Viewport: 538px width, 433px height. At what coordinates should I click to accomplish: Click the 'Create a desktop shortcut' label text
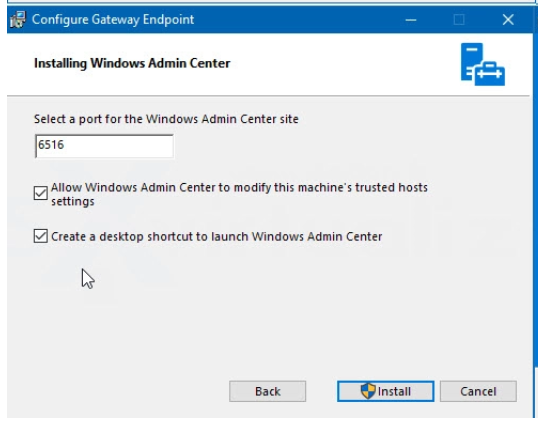pyautogui.click(x=217, y=236)
